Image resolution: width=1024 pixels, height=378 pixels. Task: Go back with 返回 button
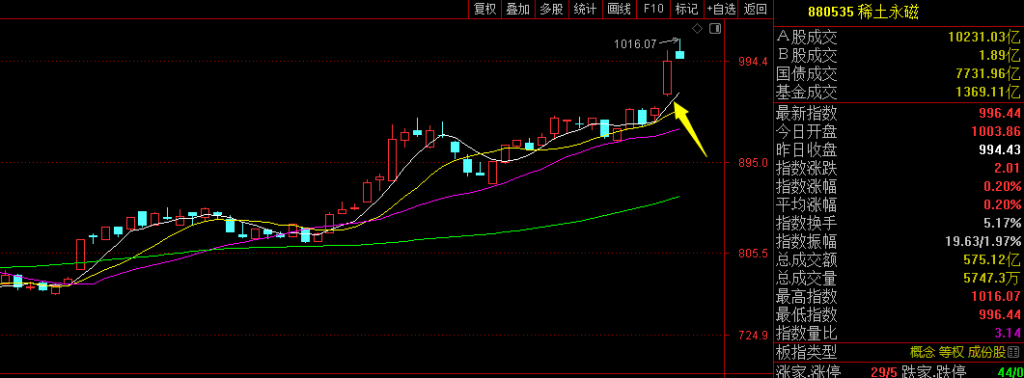click(756, 9)
